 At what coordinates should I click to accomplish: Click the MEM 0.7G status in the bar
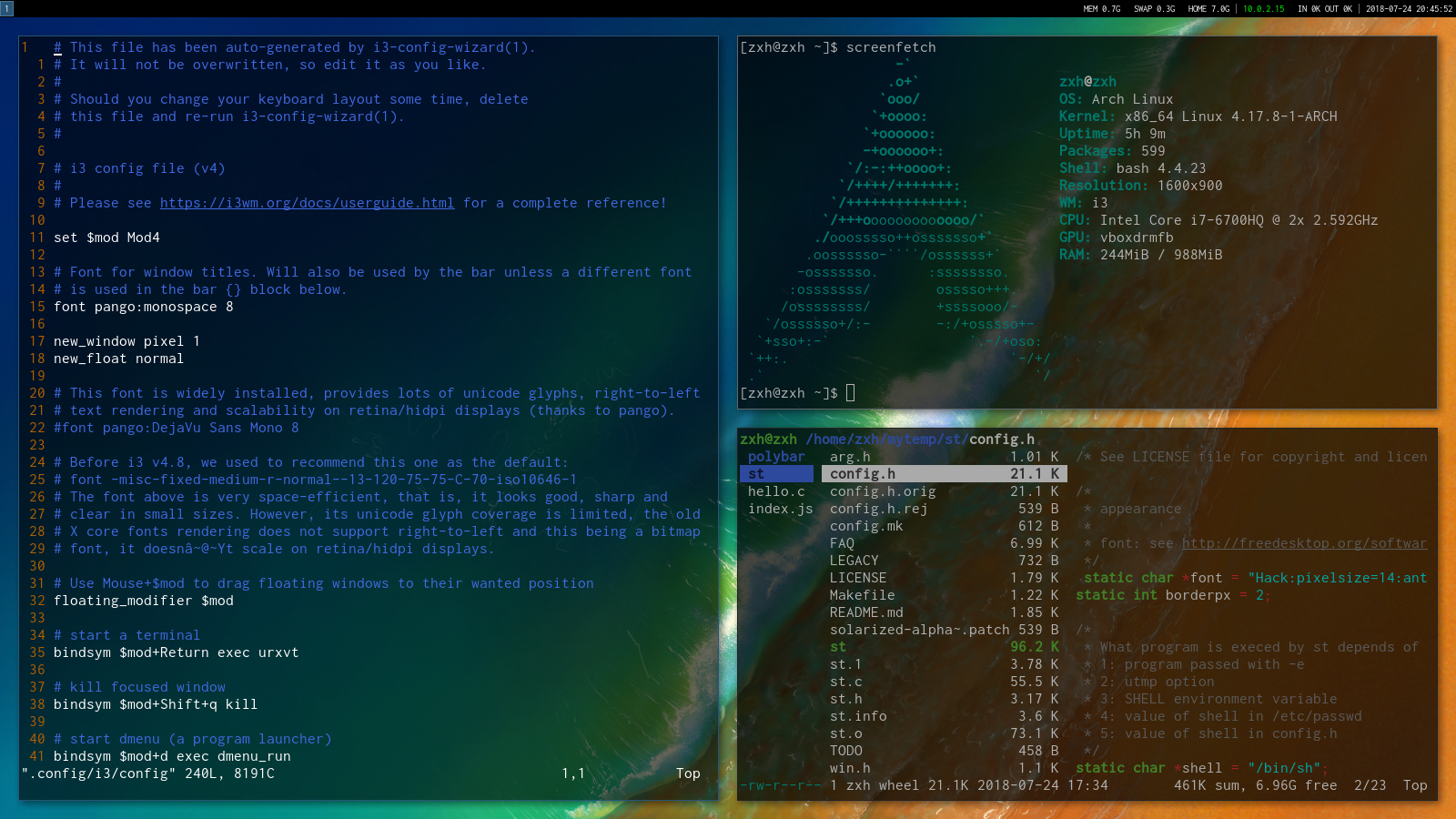(x=1101, y=9)
